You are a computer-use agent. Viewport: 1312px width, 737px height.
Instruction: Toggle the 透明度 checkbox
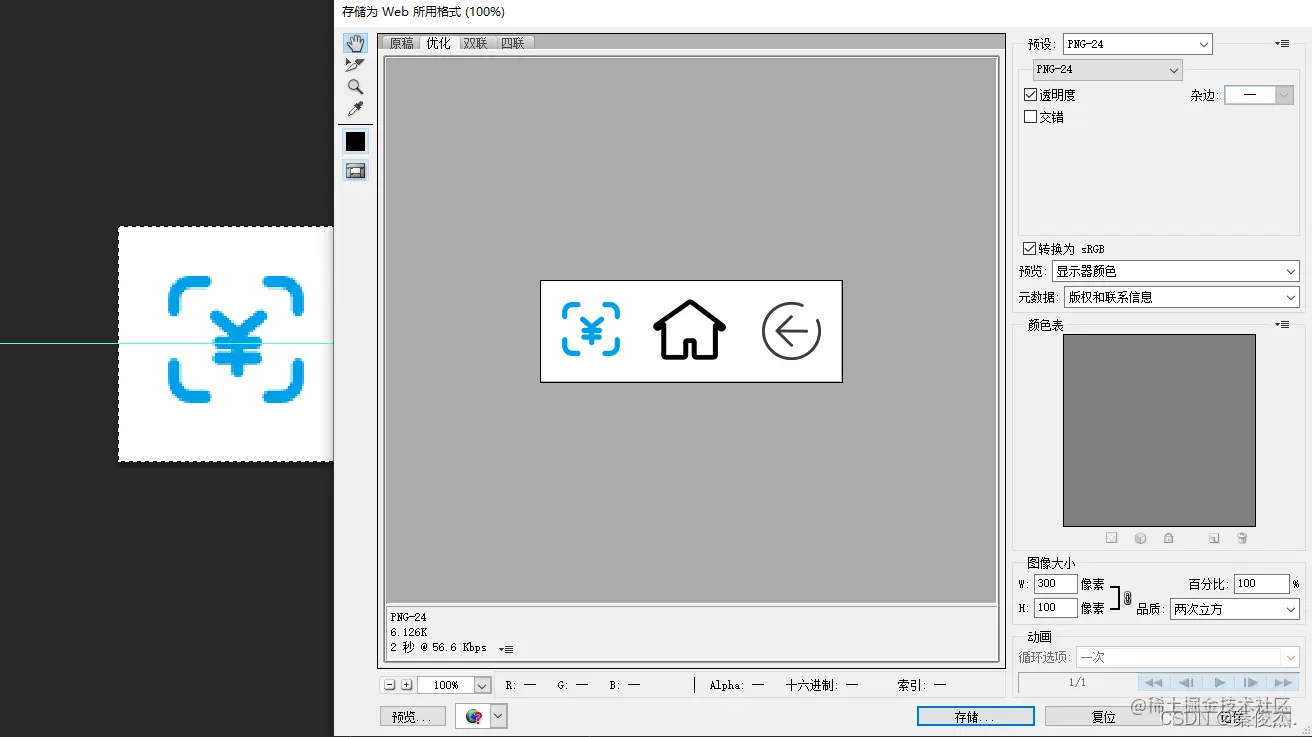[1031, 95]
